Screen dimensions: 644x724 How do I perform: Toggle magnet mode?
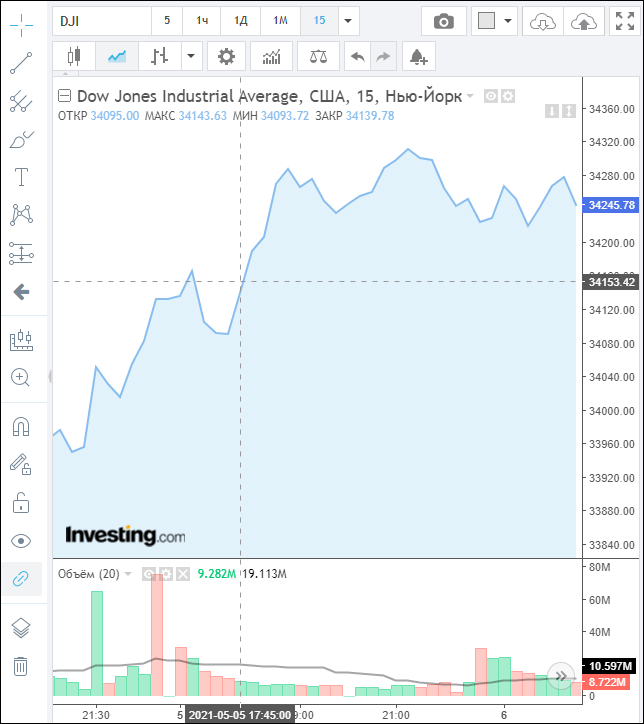click(x=21, y=427)
